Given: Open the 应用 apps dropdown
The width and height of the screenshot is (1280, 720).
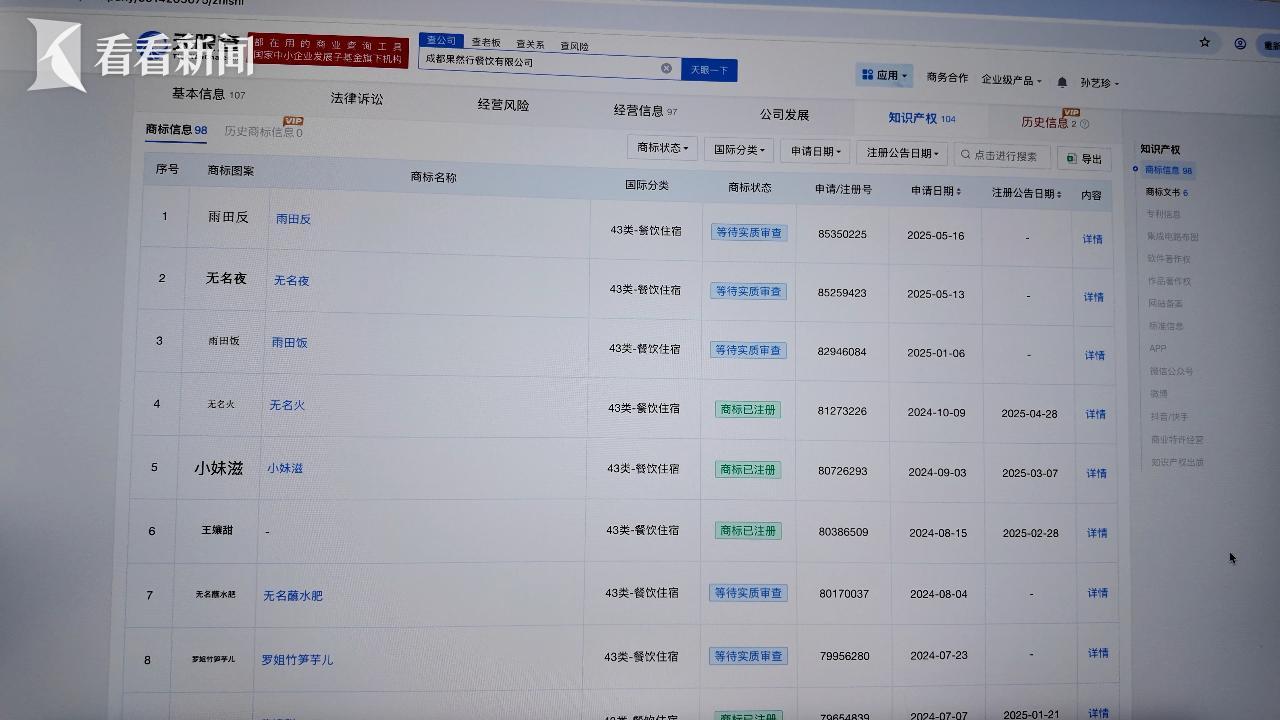Looking at the screenshot, I should 885,75.
